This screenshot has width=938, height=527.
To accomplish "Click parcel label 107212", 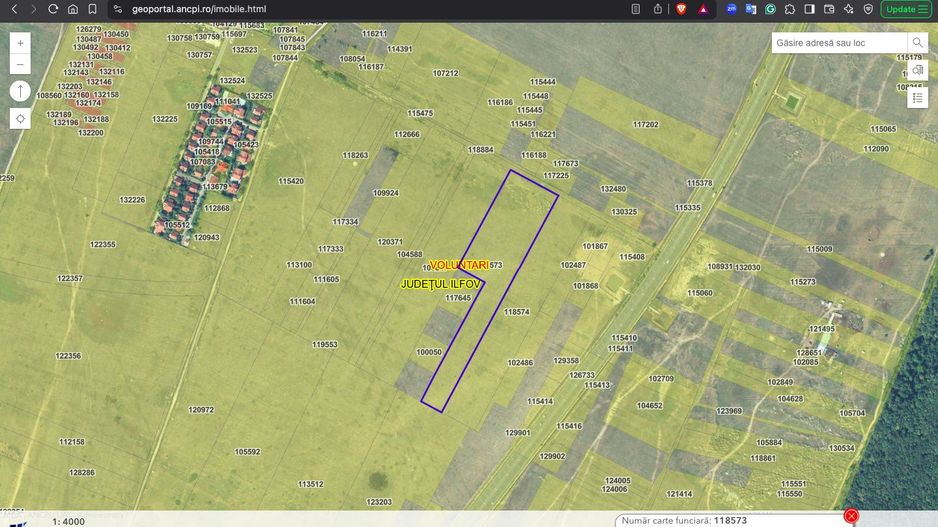I will pyautogui.click(x=445, y=73).
